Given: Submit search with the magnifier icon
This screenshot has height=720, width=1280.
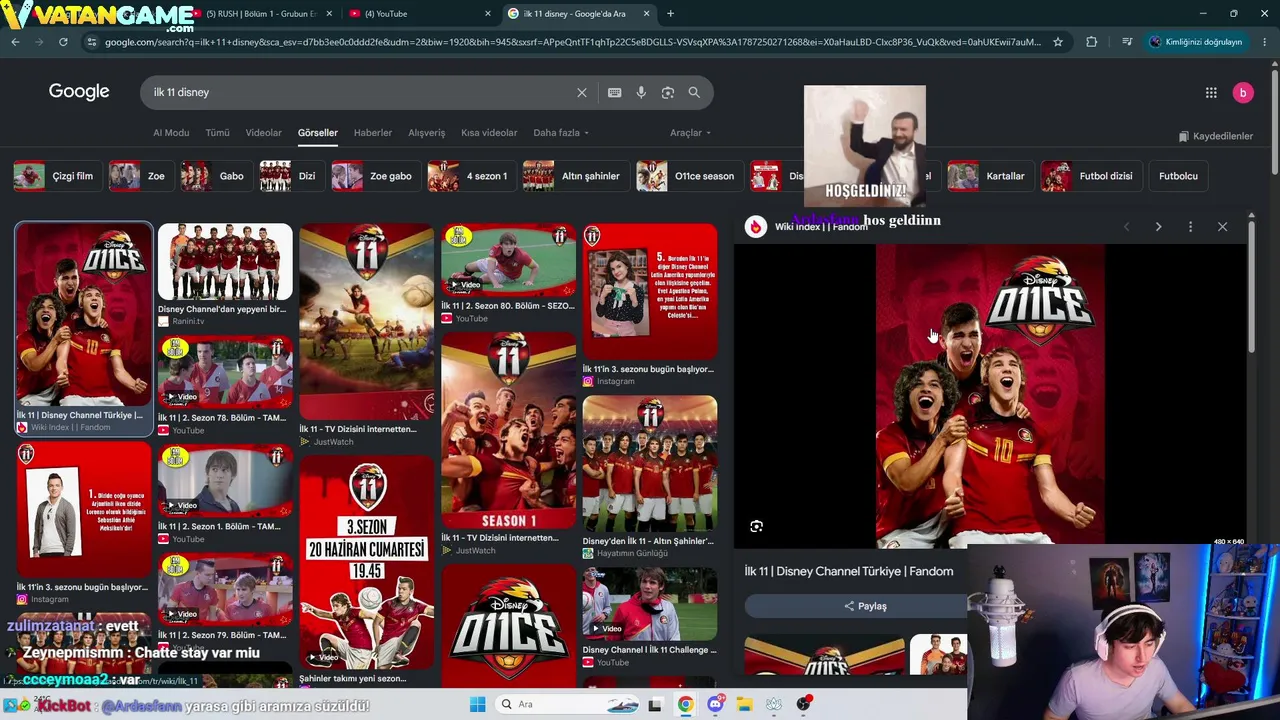Looking at the screenshot, I should coord(694,92).
